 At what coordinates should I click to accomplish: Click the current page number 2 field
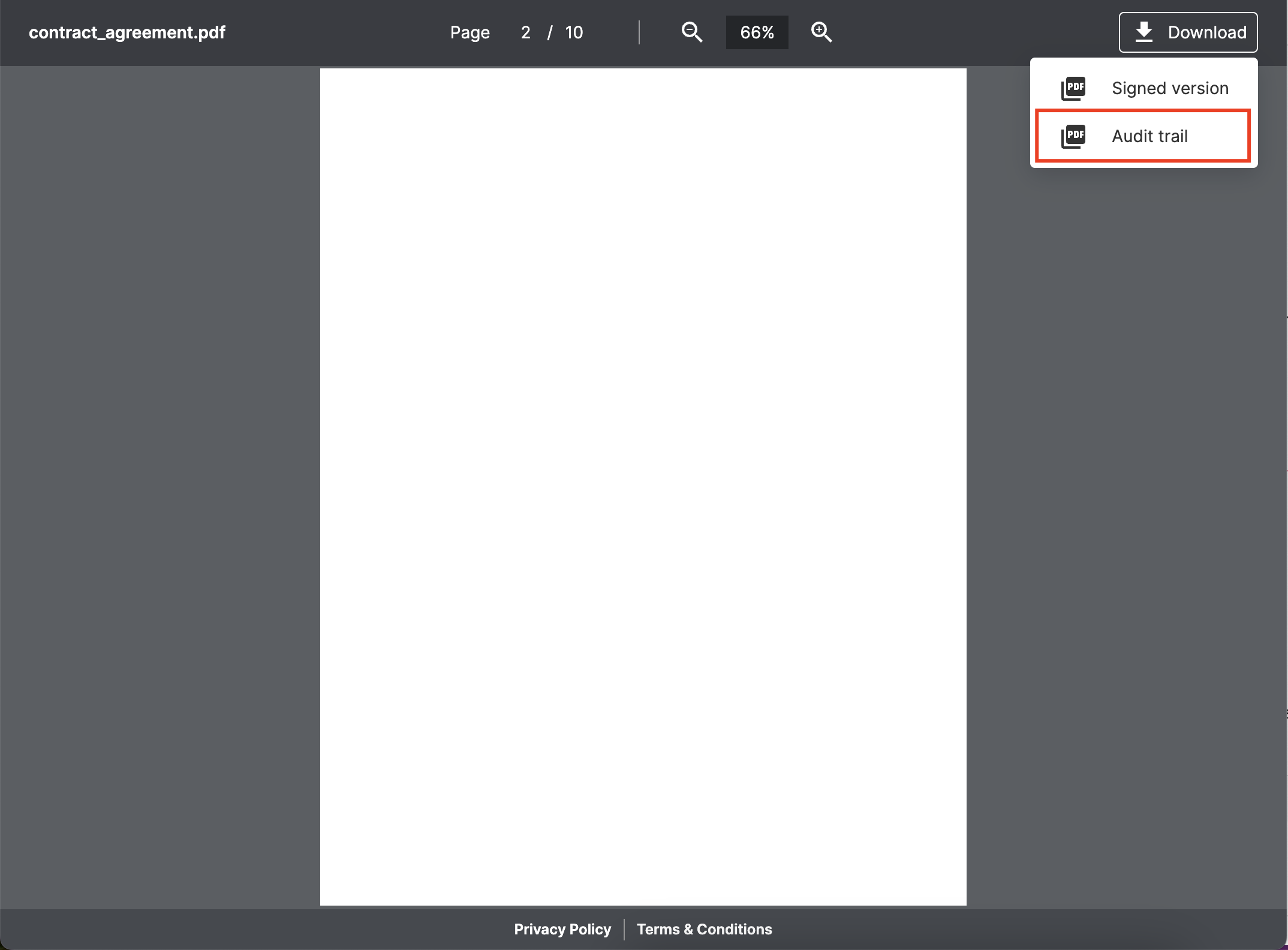tap(525, 32)
